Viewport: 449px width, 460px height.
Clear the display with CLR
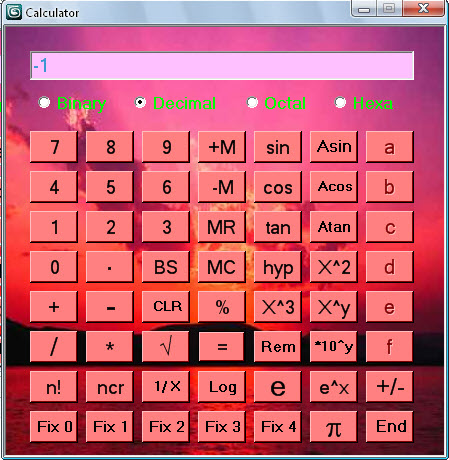point(166,307)
